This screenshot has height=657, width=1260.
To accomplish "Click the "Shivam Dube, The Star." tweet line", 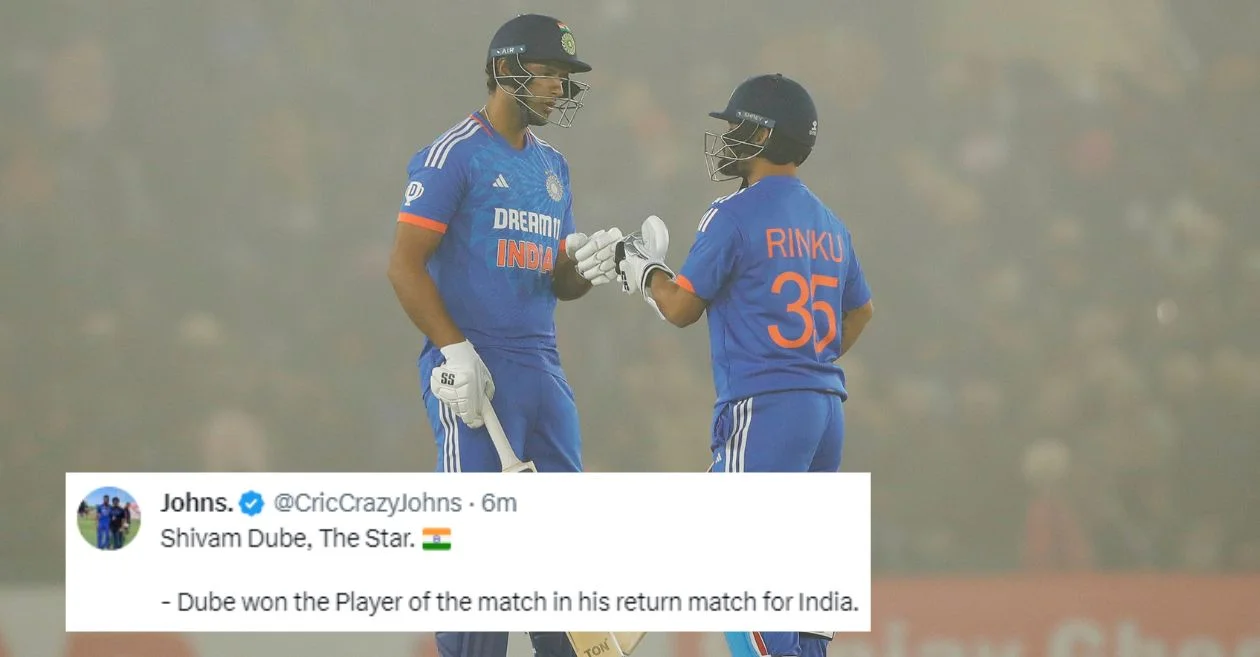I will (x=288, y=539).
